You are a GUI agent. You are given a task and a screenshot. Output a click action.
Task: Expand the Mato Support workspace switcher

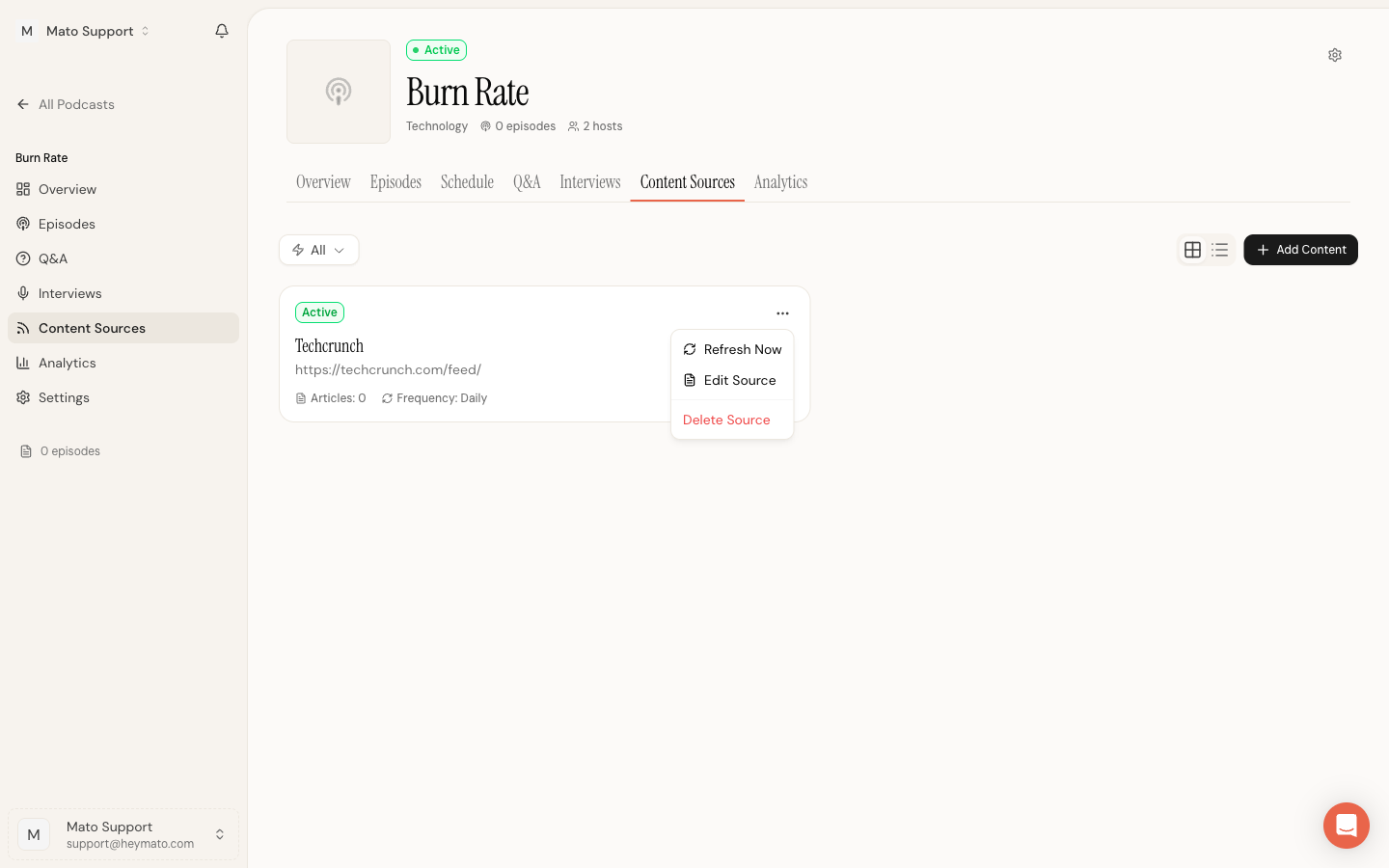(x=86, y=31)
